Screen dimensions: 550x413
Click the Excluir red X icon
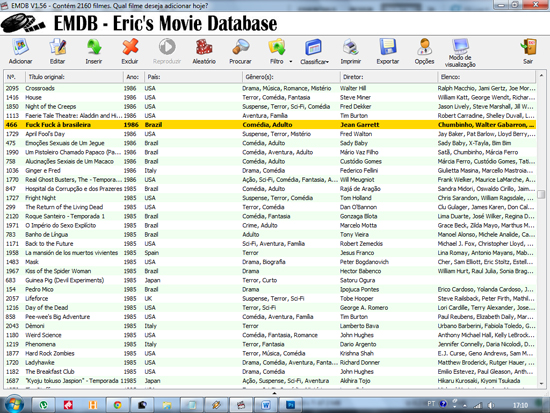[130, 47]
